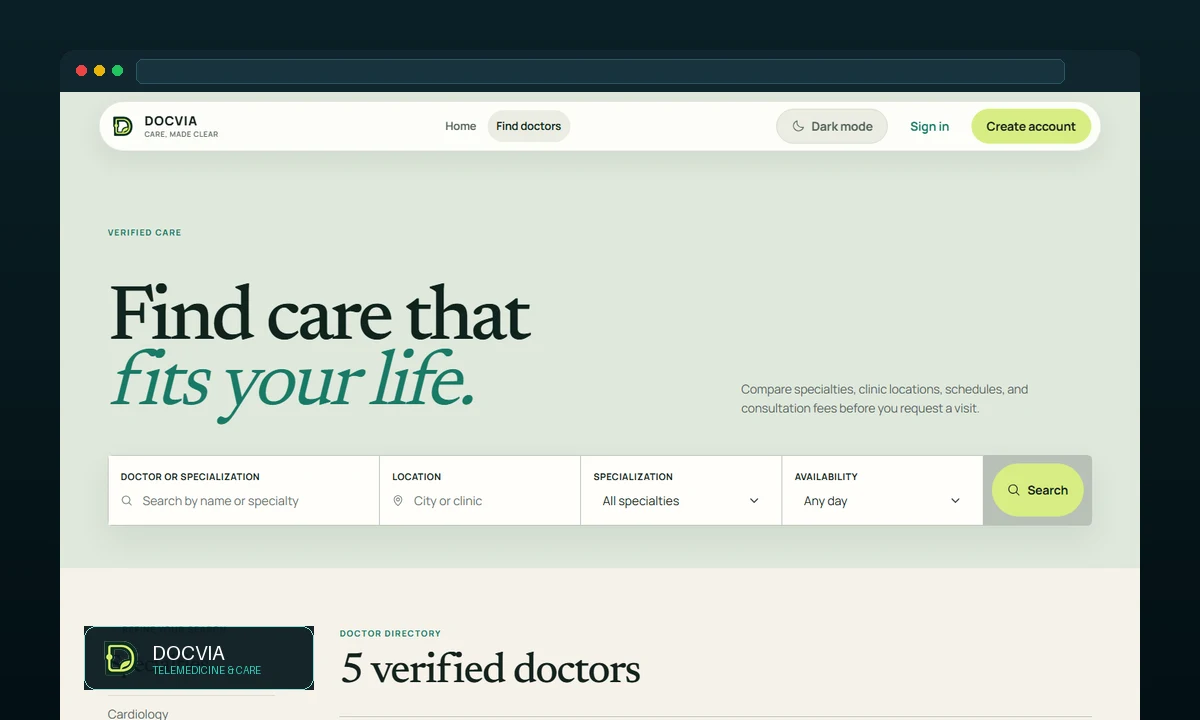Click the green window maximize button
1200x720 pixels.
117,71
